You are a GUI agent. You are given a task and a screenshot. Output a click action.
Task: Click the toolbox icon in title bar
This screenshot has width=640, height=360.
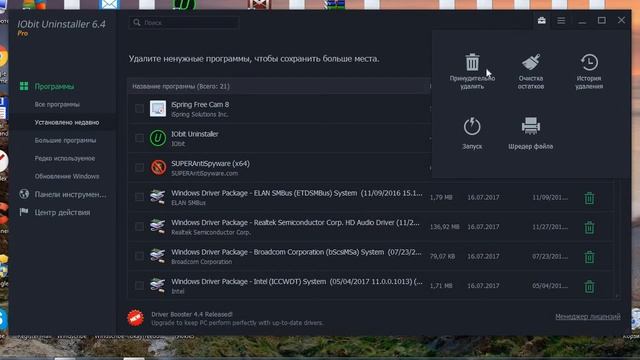[x=542, y=20]
